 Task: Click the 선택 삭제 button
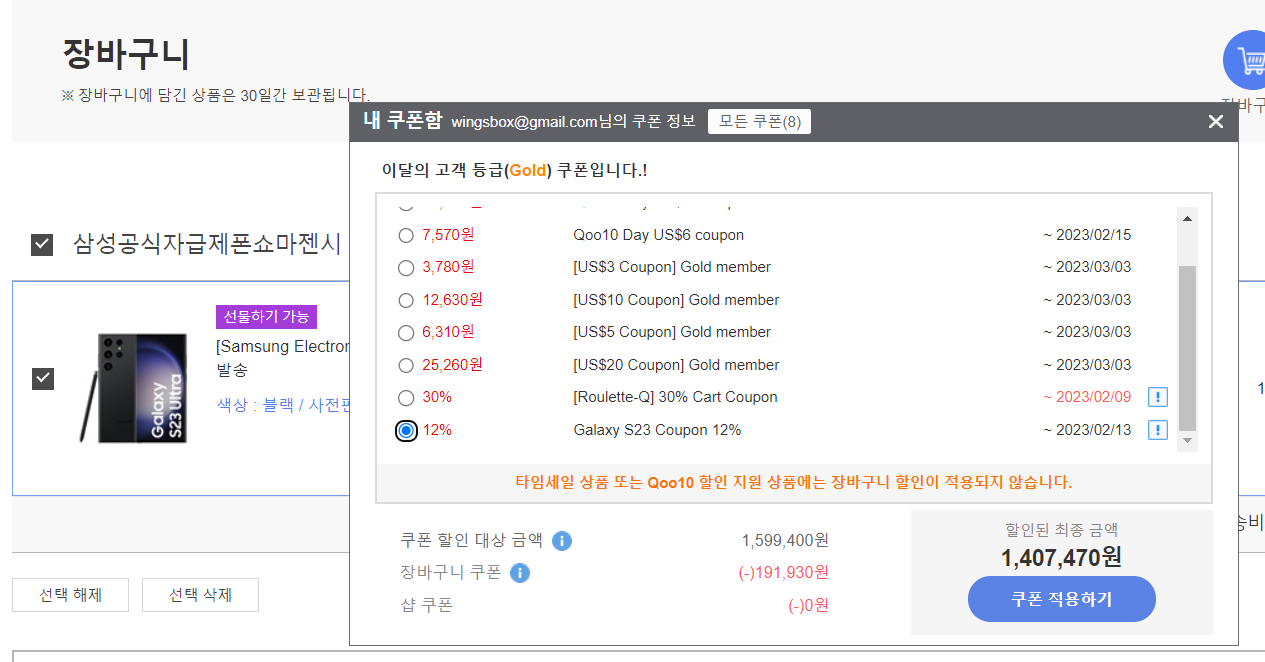200,595
